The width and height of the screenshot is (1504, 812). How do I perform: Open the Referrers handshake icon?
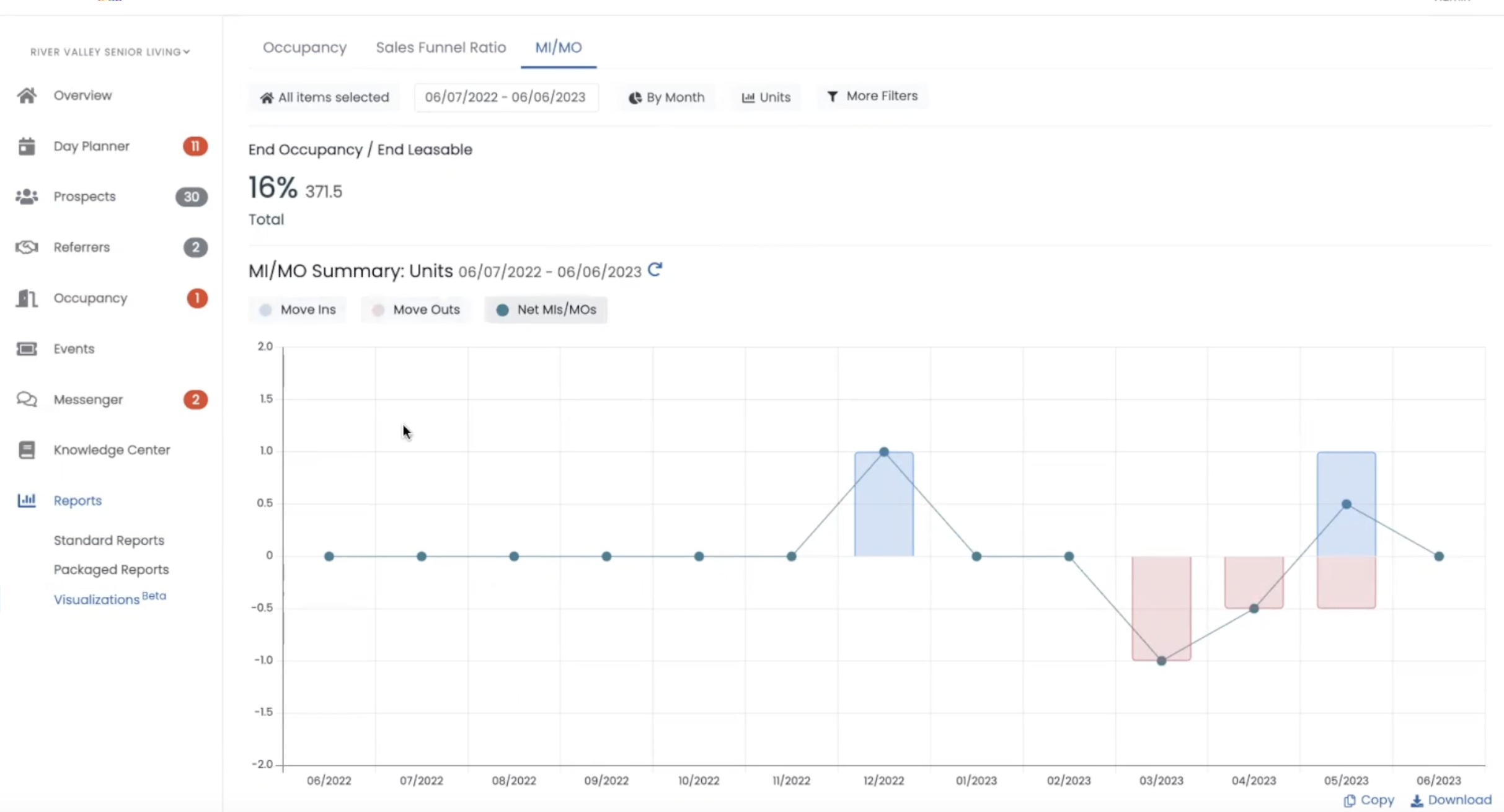point(27,247)
